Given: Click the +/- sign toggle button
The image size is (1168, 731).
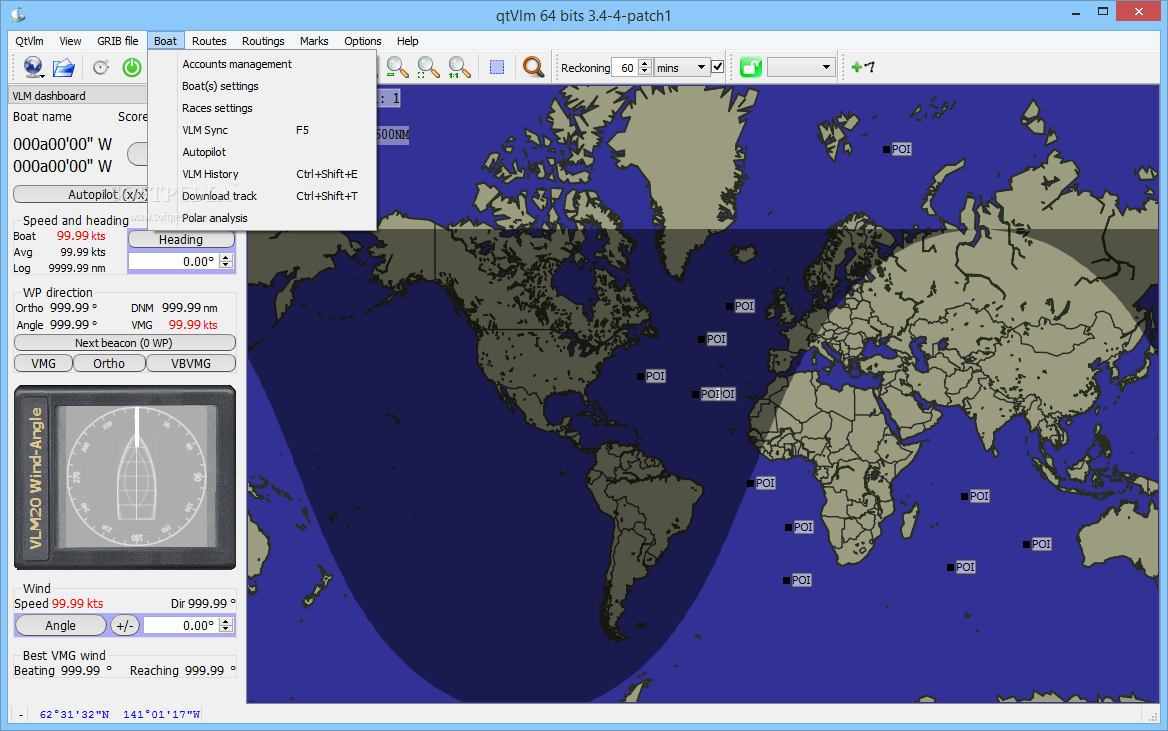Looking at the screenshot, I should 125,626.
